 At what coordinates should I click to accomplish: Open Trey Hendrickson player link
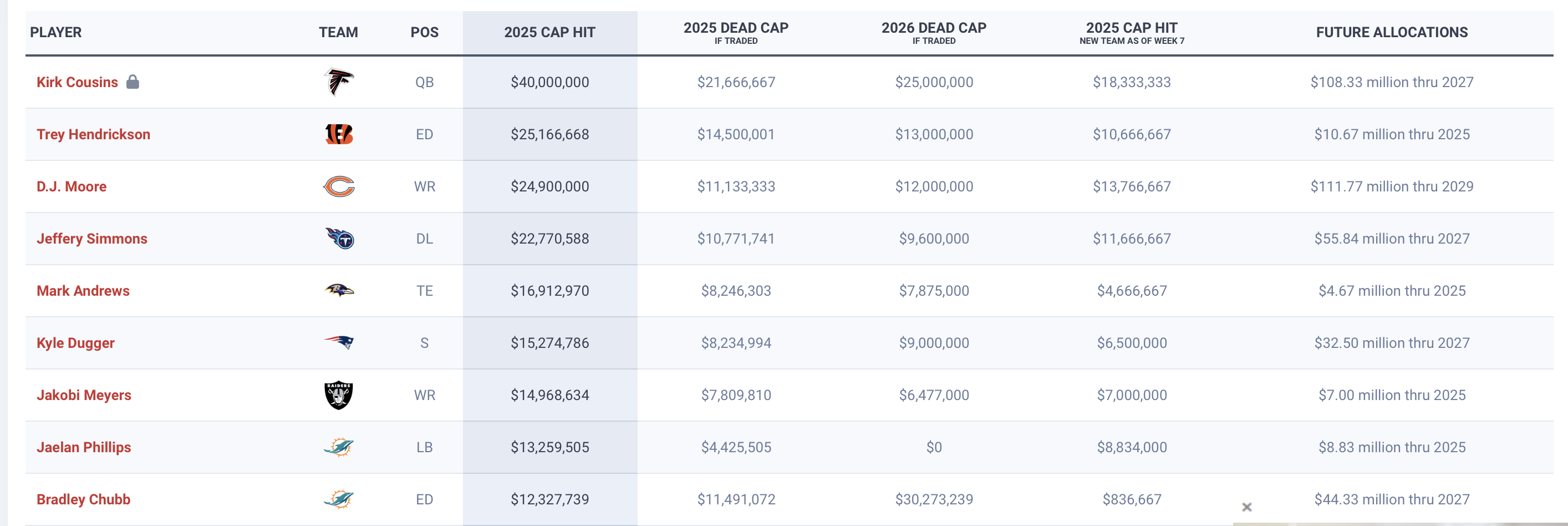pyautogui.click(x=93, y=134)
